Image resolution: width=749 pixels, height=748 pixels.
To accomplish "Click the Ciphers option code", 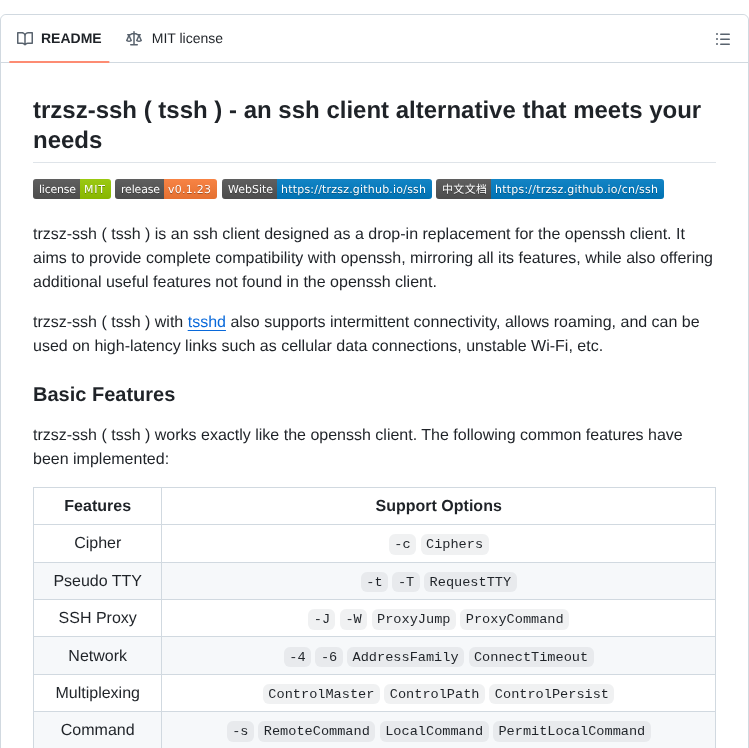I will pos(454,544).
